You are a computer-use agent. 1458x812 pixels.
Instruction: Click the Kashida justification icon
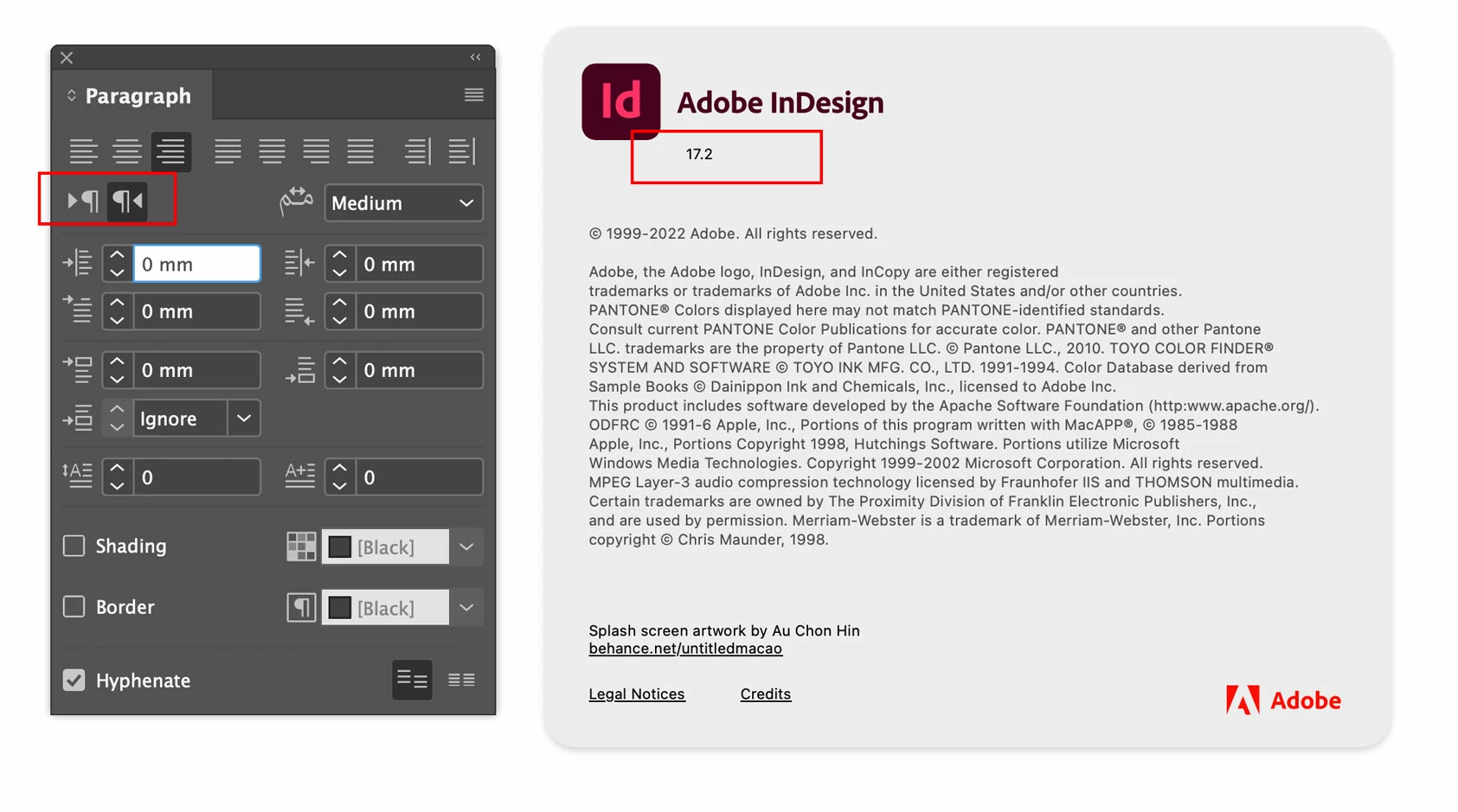coord(296,201)
